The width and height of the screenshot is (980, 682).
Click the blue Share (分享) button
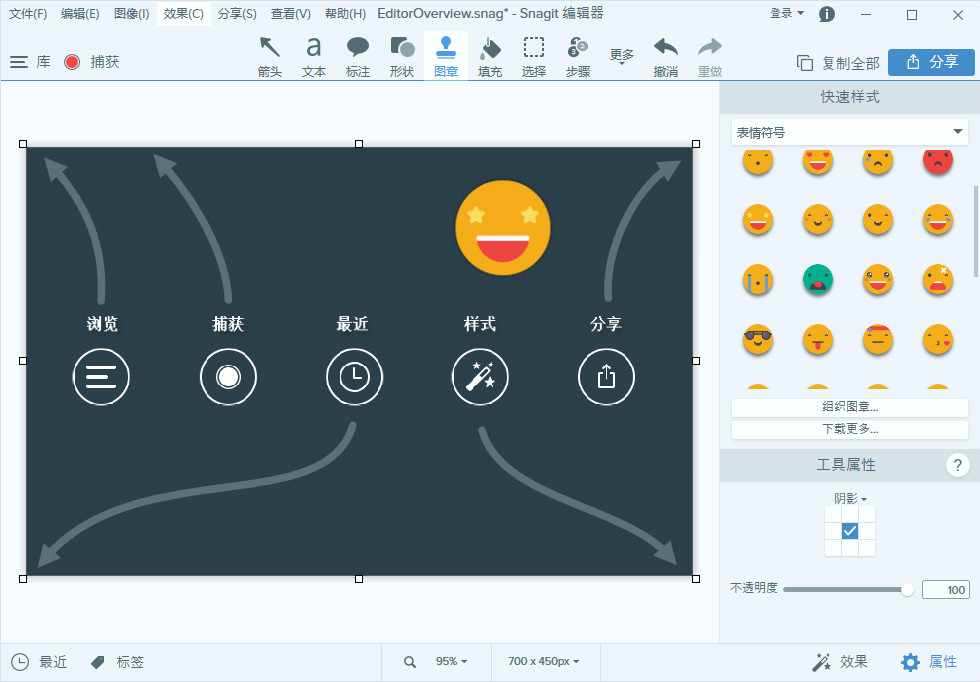931,62
